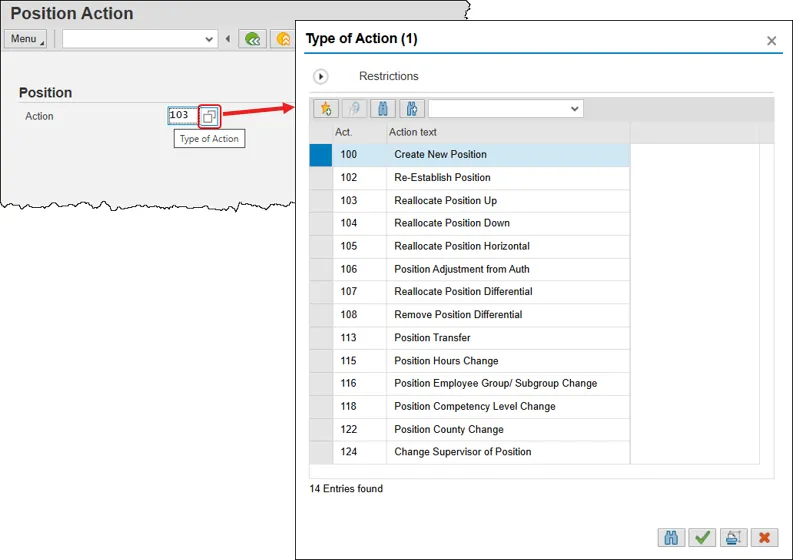Image resolution: width=793 pixels, height=560 pixels.
Task: Click the Find binoculars icon in list toolbar
Action: click(x=383, y=108)
